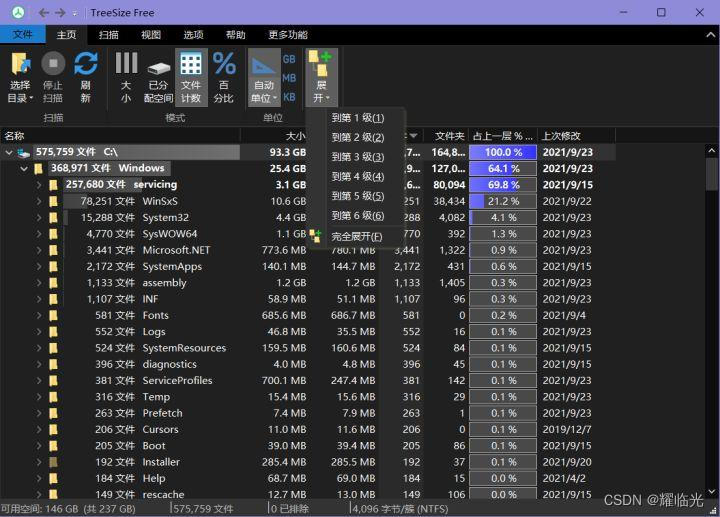Switch to Allocated Space (已分配空间) mode

[x=158, y=77]
